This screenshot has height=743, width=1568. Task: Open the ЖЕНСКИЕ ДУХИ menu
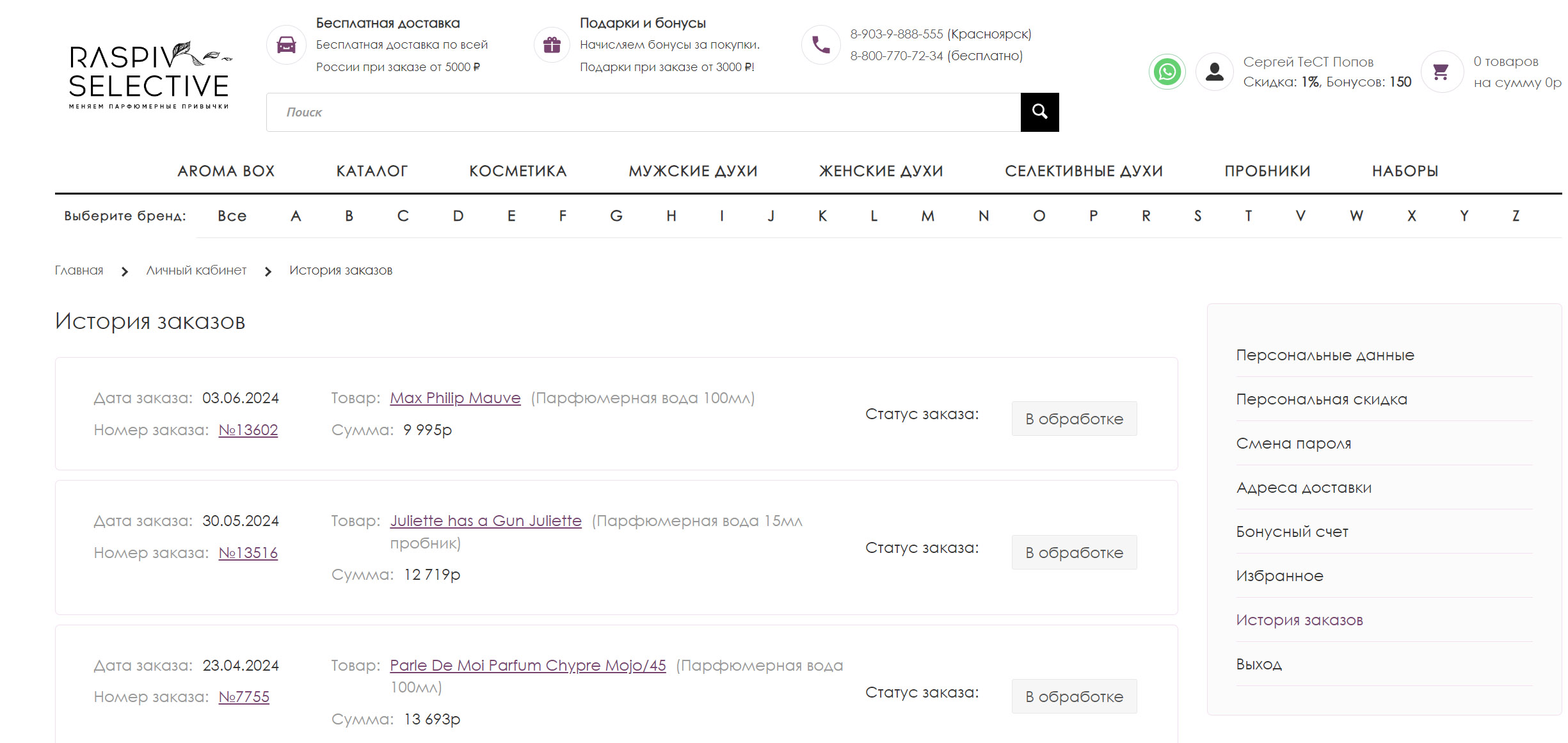(x=881, y=171)
